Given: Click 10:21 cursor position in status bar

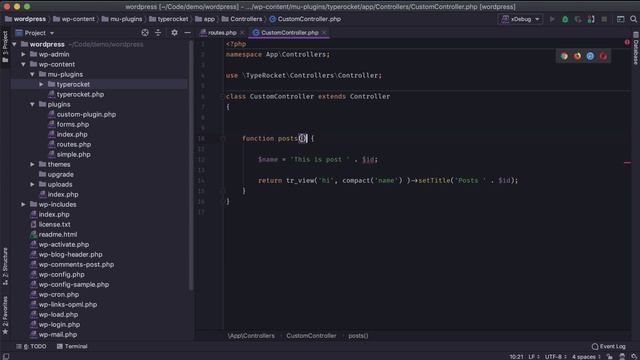Looking at the screenshot, I should tap(516, 357).
